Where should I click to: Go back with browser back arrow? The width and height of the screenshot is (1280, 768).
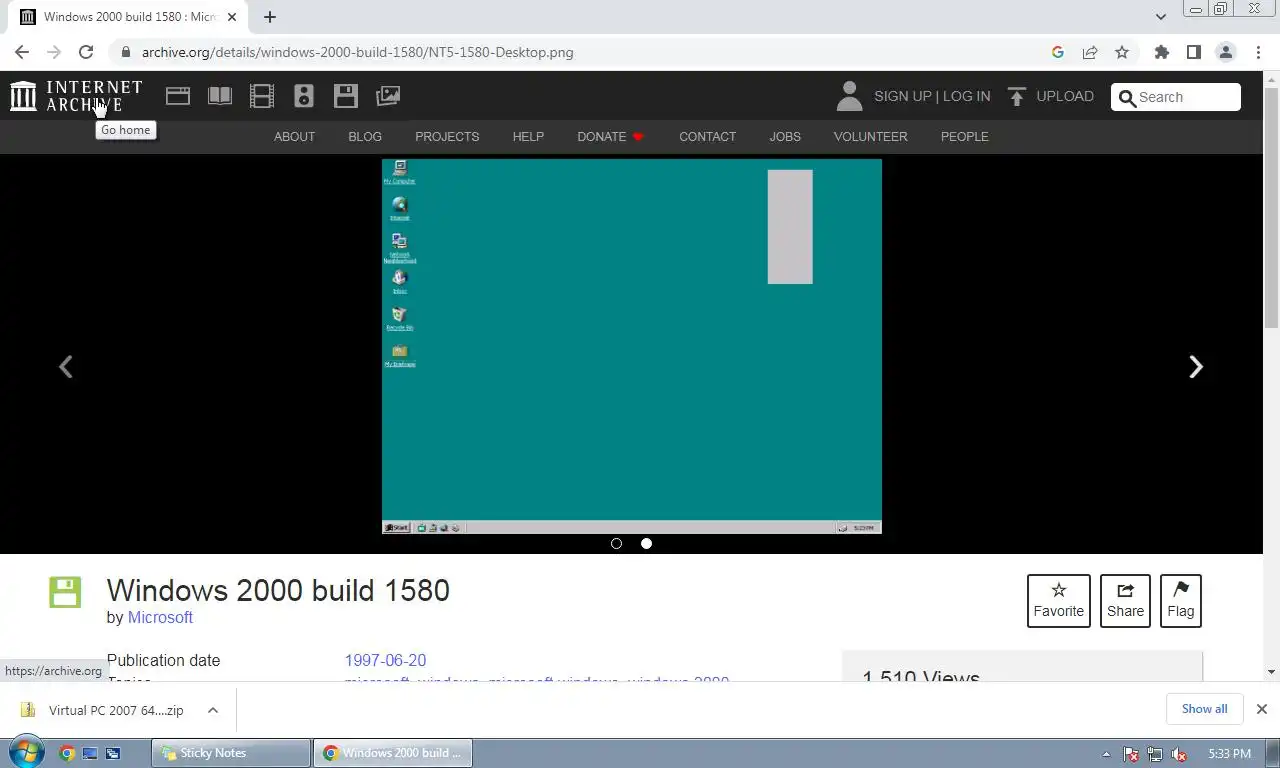(x=22, y=52)
